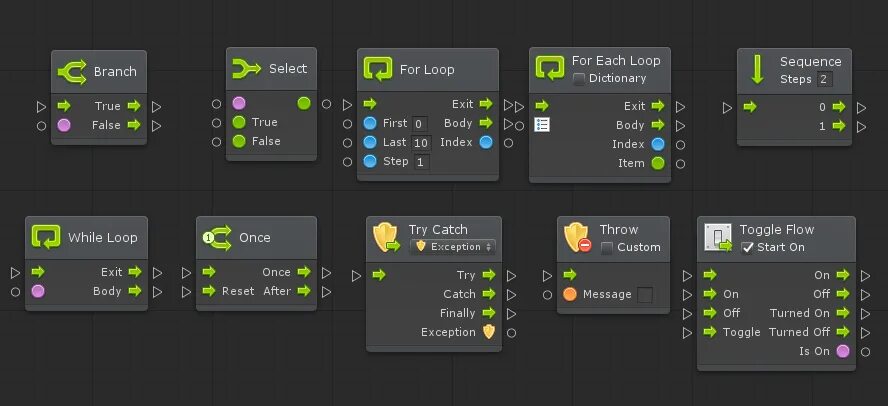Click the While Loop node icon

coord(46,237)
